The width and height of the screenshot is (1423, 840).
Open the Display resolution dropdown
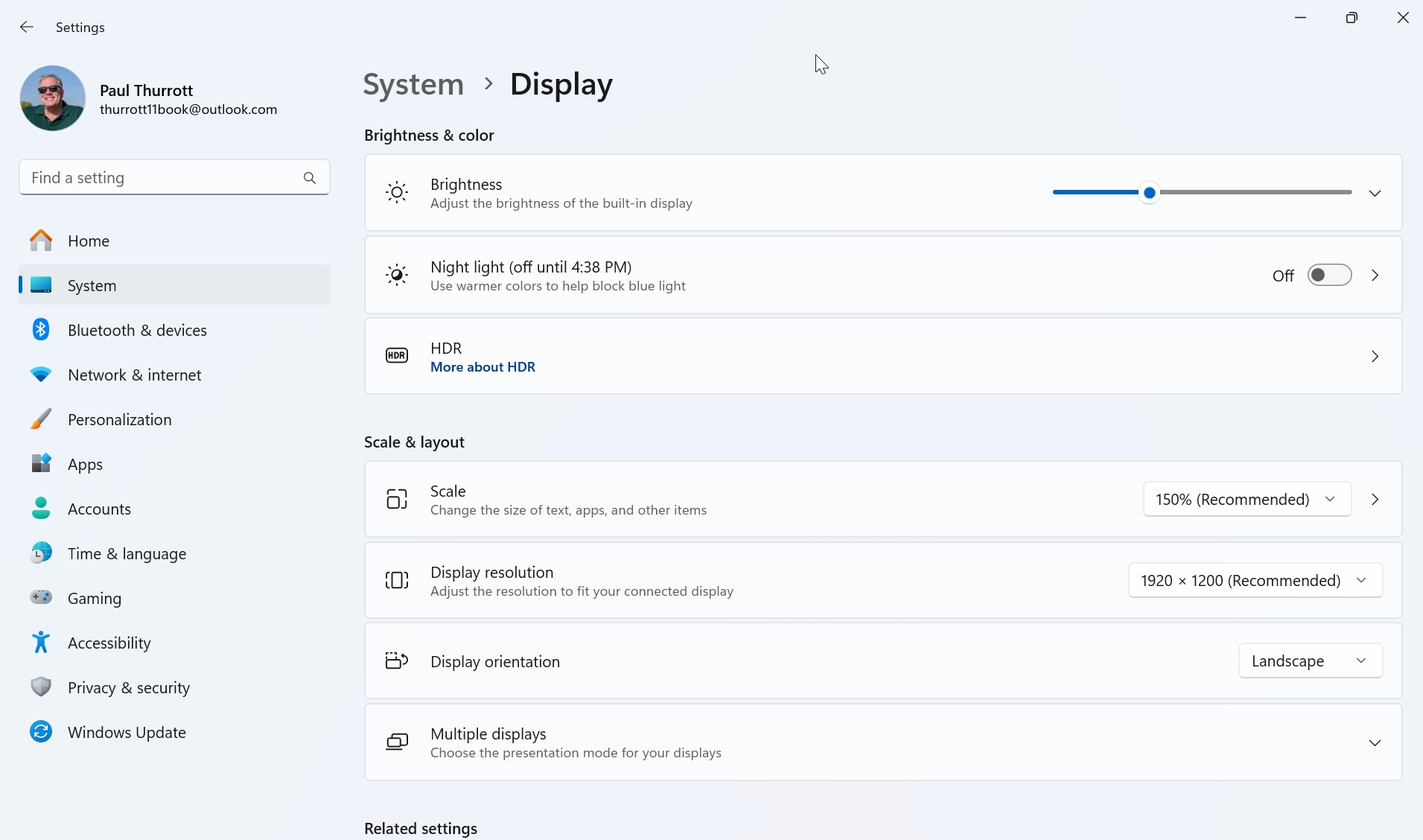pyautogui.click(x=1255, y=581)
